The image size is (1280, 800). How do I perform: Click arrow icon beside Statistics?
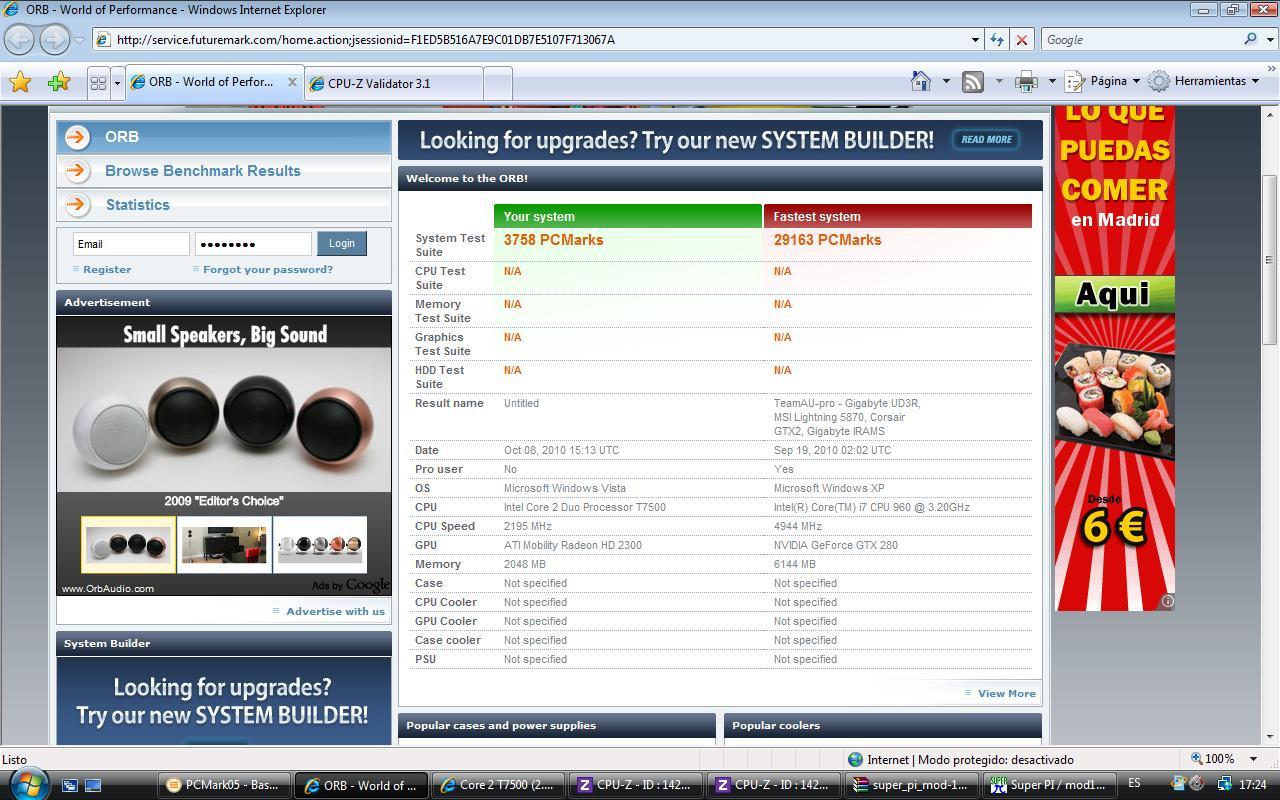click(77, 205)
